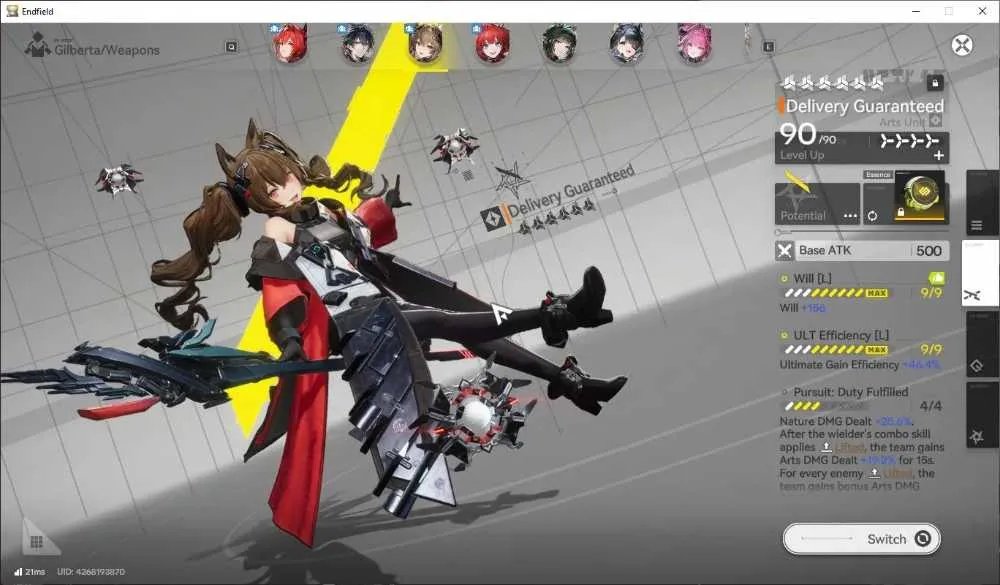The image size is (1000, 585).
Task: Click the slider track under the Potential box
Action: tap(862, 232)
